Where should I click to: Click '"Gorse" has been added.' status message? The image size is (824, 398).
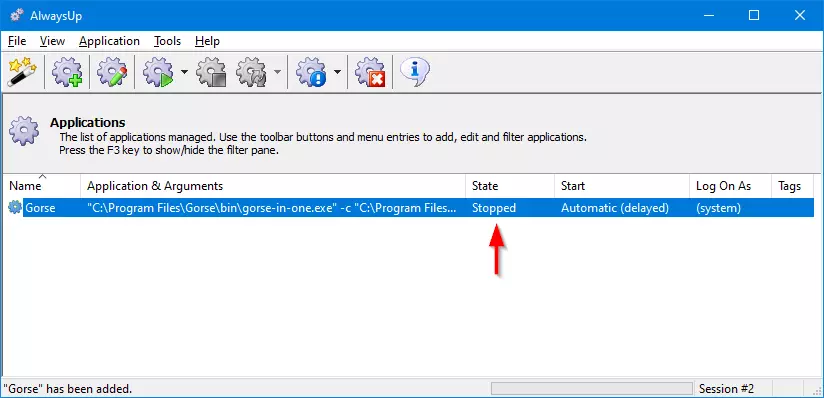[68, 389]
